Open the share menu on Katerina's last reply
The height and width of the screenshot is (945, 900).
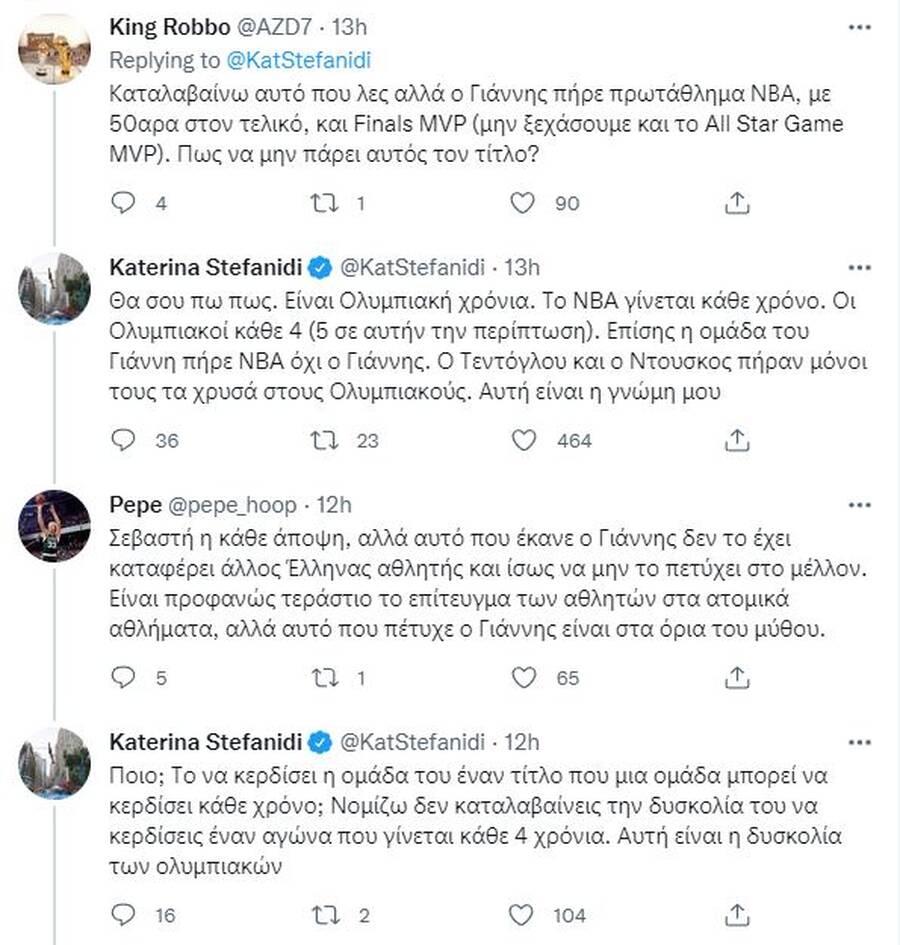[737, 914]
